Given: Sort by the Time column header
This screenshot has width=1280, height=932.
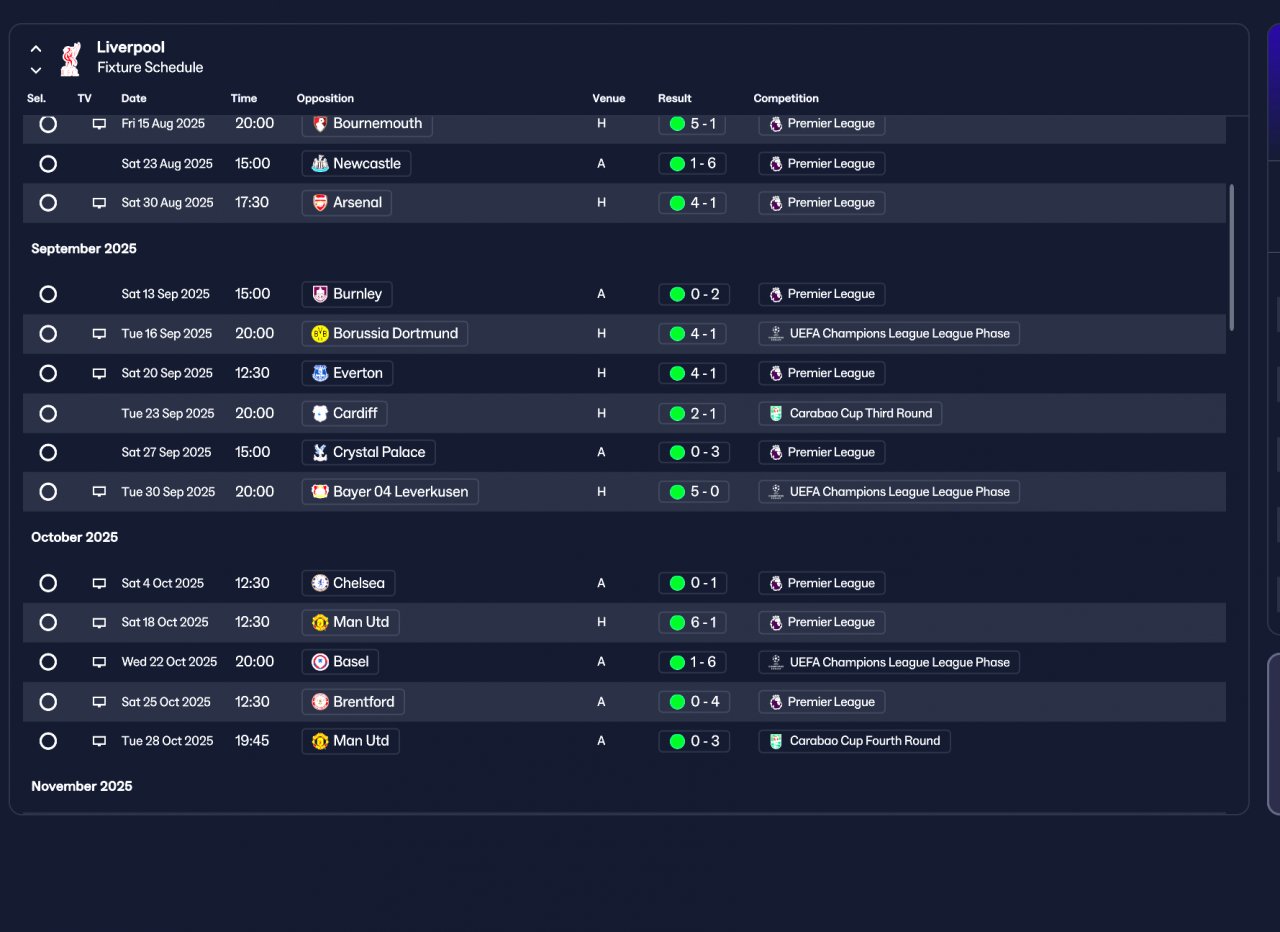Looking at the screenshot, I should tap(244, 99).
